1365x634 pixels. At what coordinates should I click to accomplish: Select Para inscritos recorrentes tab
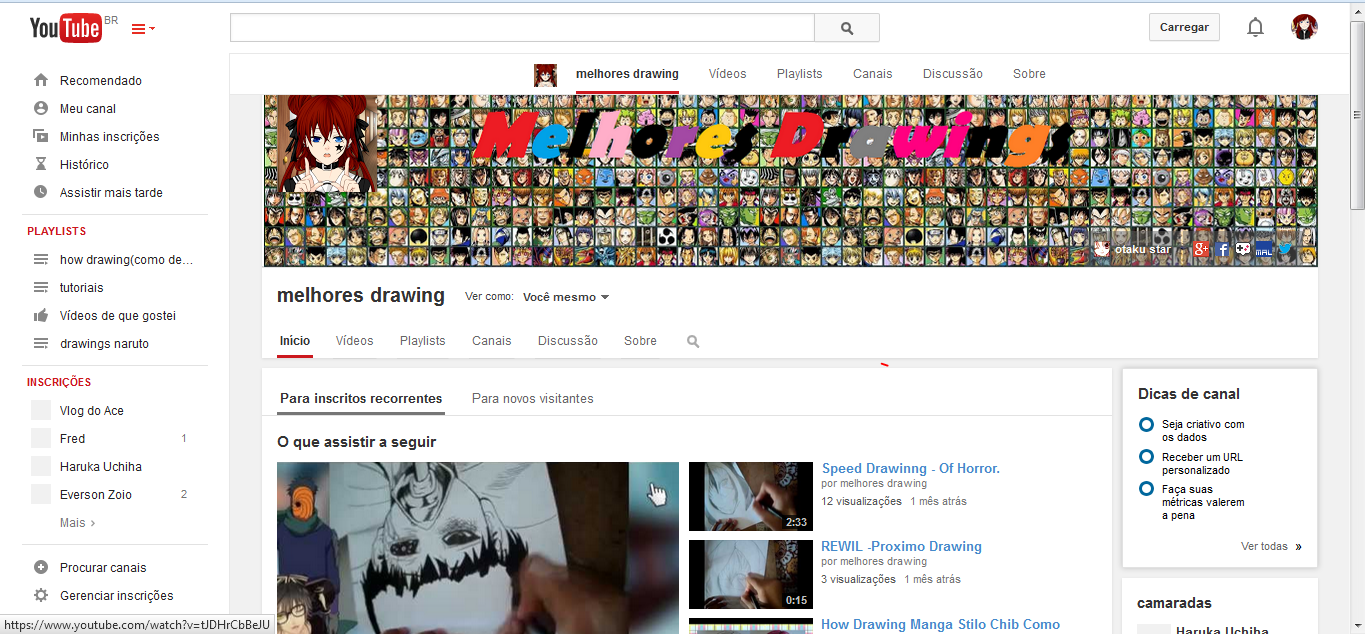click(361, 398)
